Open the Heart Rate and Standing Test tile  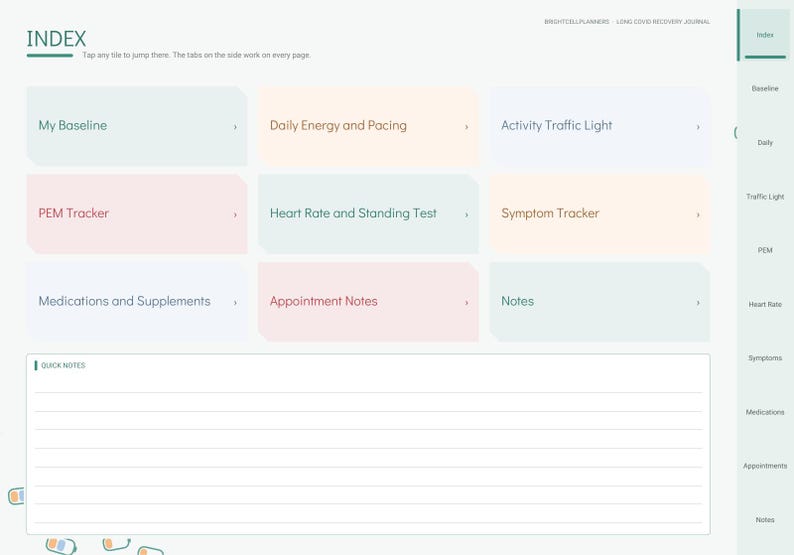tap(368, 214)
